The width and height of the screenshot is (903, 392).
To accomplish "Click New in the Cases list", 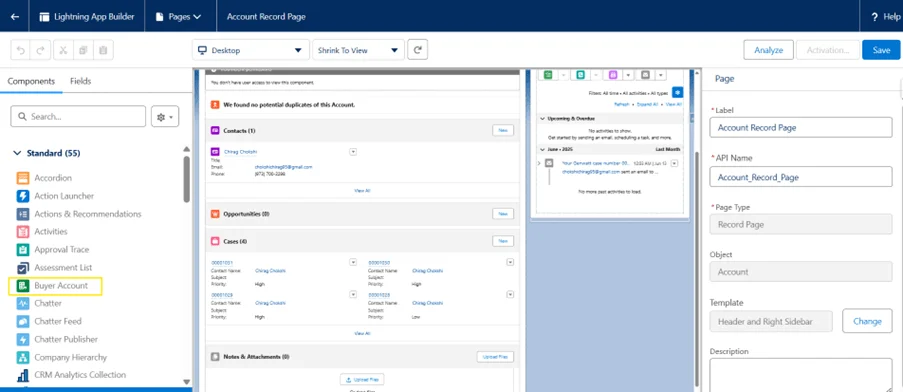I will 503,241.
